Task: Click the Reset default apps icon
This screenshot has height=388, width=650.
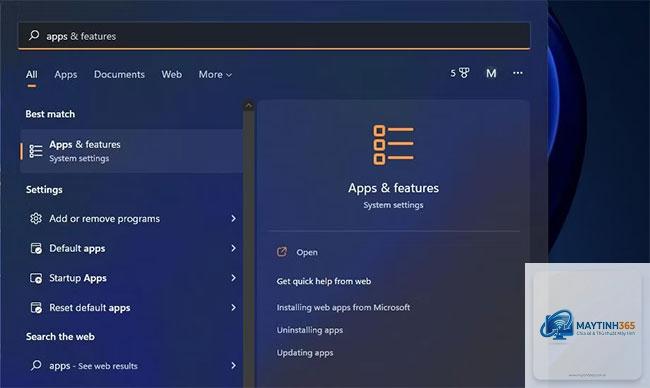Action: [36, 308]
